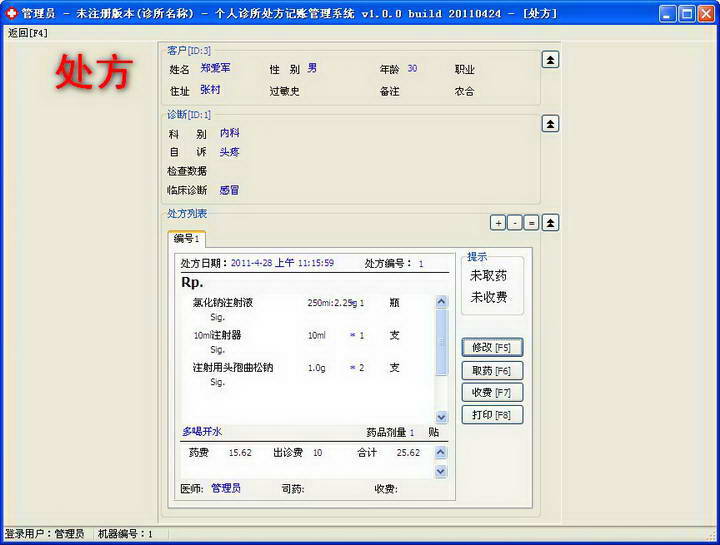
Task: Click address value 张村
Action: tap(210, 90)
